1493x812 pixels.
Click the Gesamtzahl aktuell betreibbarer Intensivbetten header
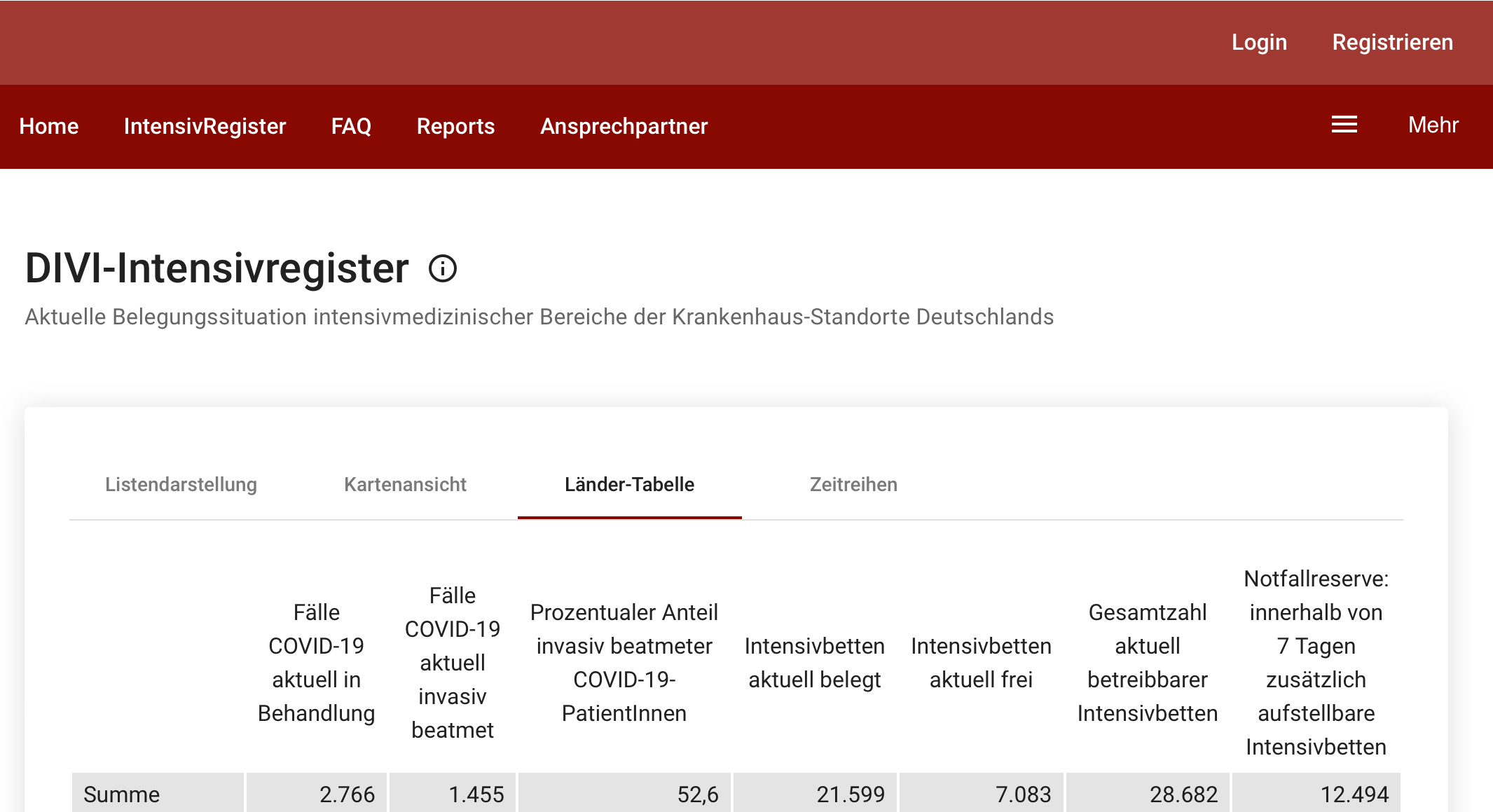1147,663
